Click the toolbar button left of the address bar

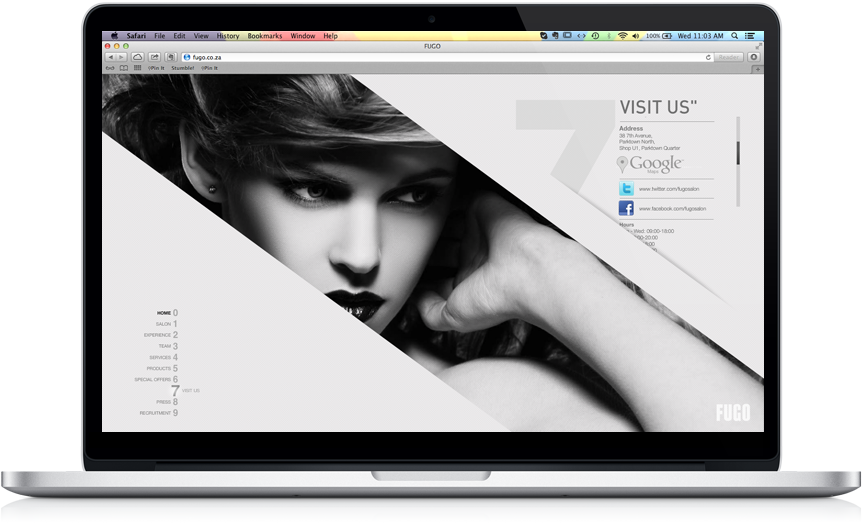pos(172,57)
